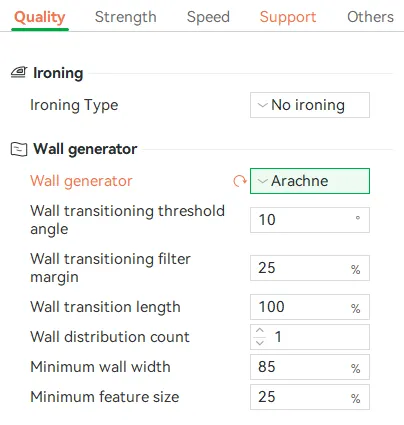This screenshot has width=404, height=425.
Task: Decrease Wall distribution count with down arrow
Action: (x=260, y=343)
